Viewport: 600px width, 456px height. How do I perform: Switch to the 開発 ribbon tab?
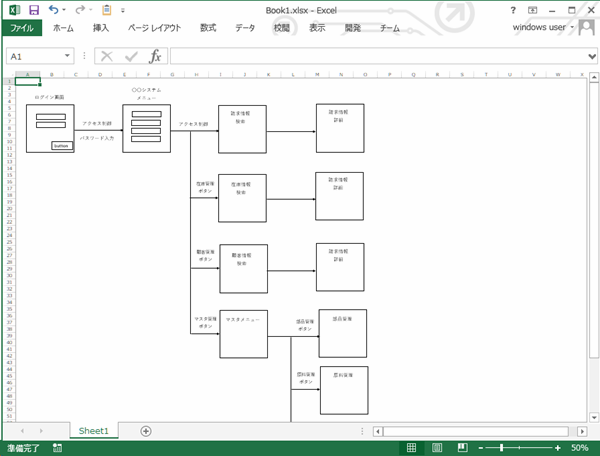coord(352,28)
